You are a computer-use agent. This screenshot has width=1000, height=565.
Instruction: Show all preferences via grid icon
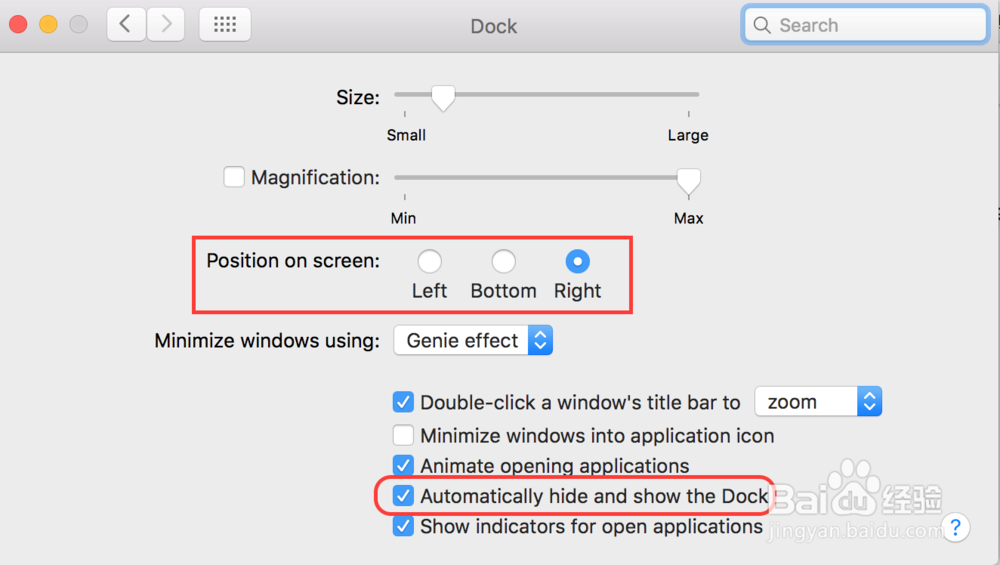pyautogui.click(x=224, y=24)
